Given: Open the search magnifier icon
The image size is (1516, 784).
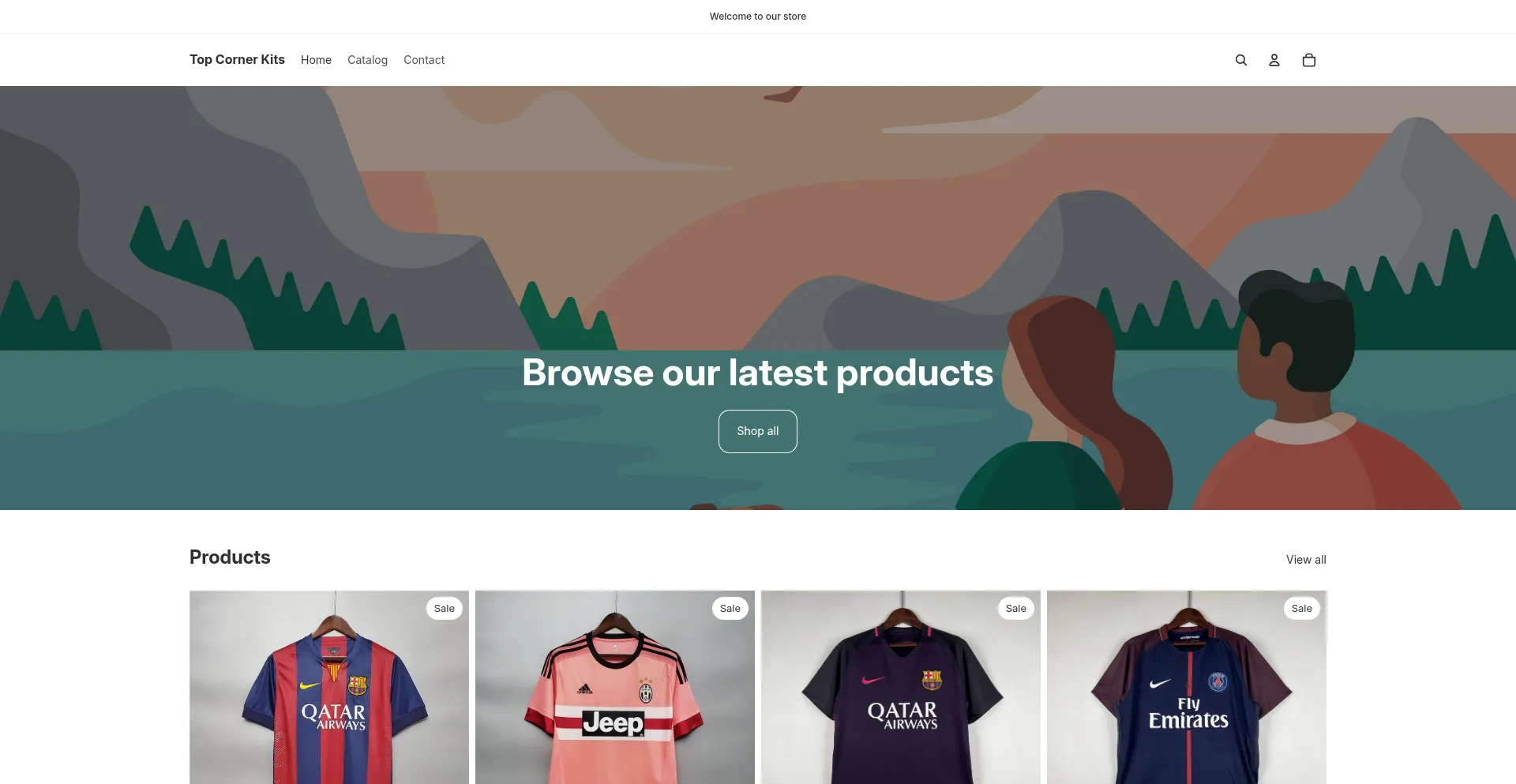Looking at the screenshot, I should point(1240,60).
